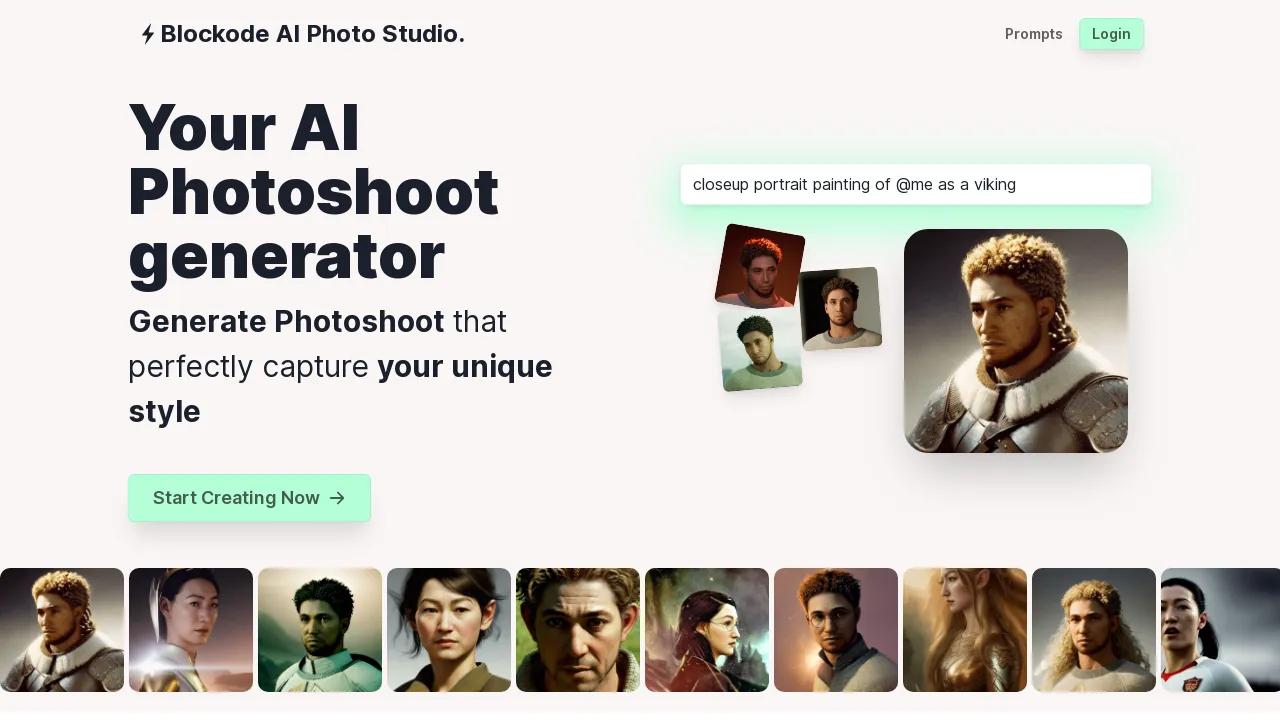Open the man with round glasses portrait

pos(836,630)
